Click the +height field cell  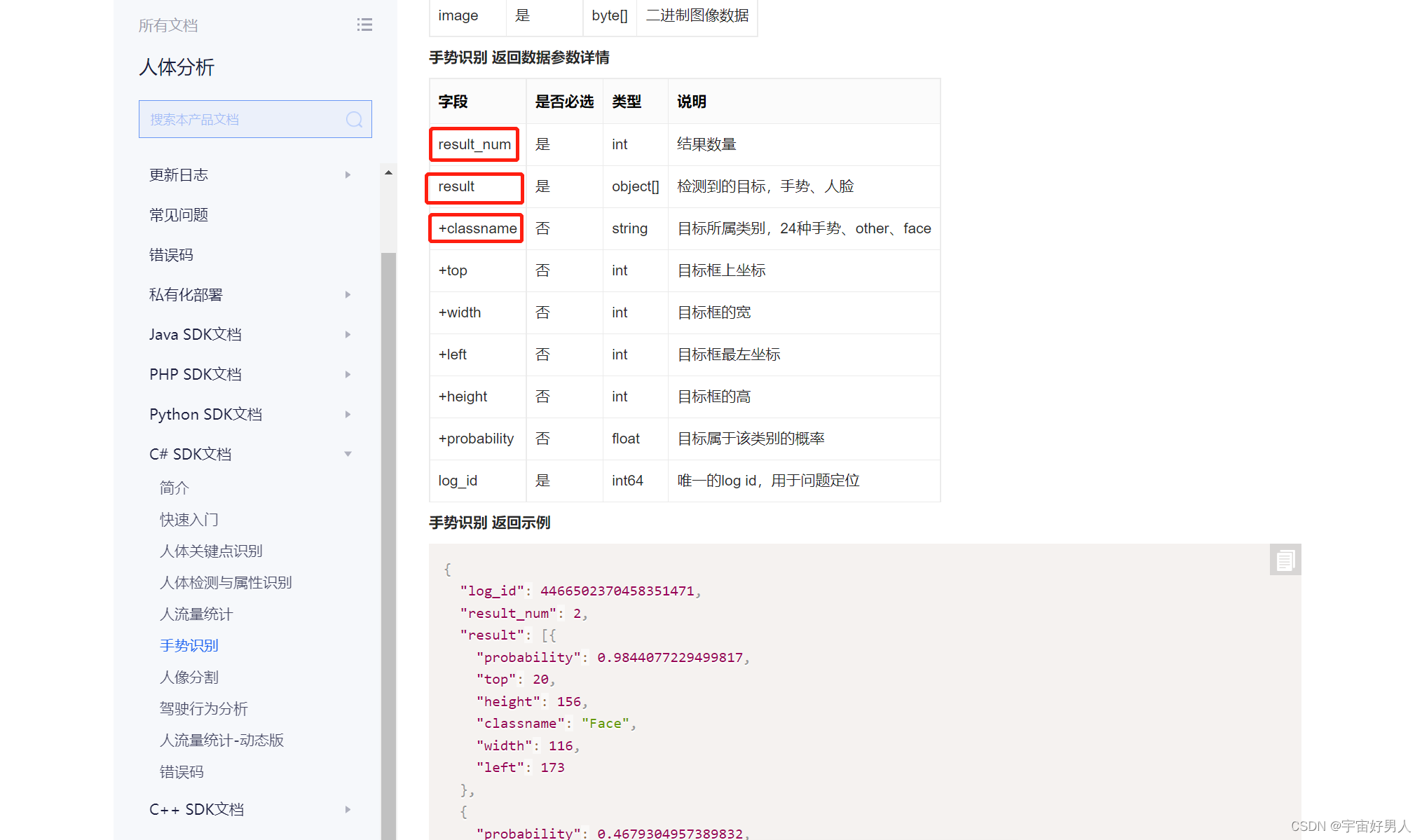tap(477, 397)
